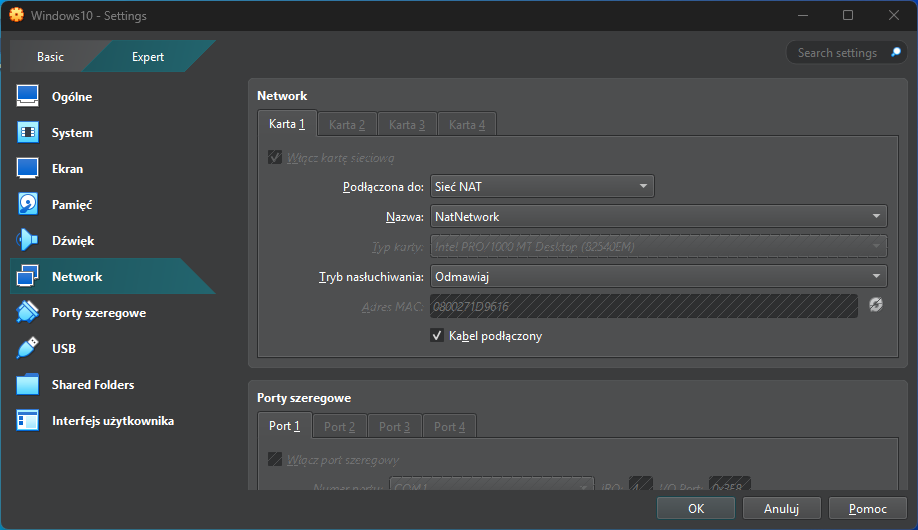Select the Karta 3 tab
918x530 pixels.
pyautogui.click(x=407, y=124)
